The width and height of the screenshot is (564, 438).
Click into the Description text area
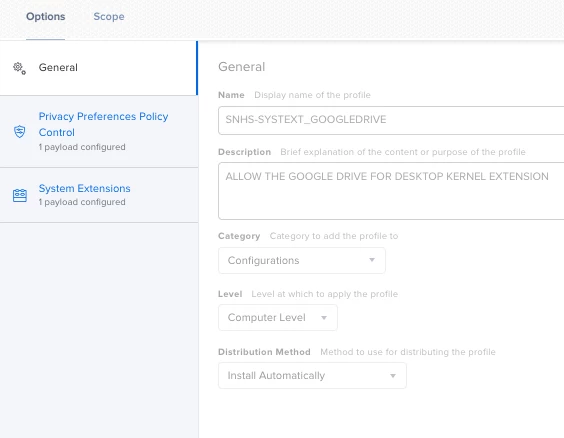(x=391, y=191)
